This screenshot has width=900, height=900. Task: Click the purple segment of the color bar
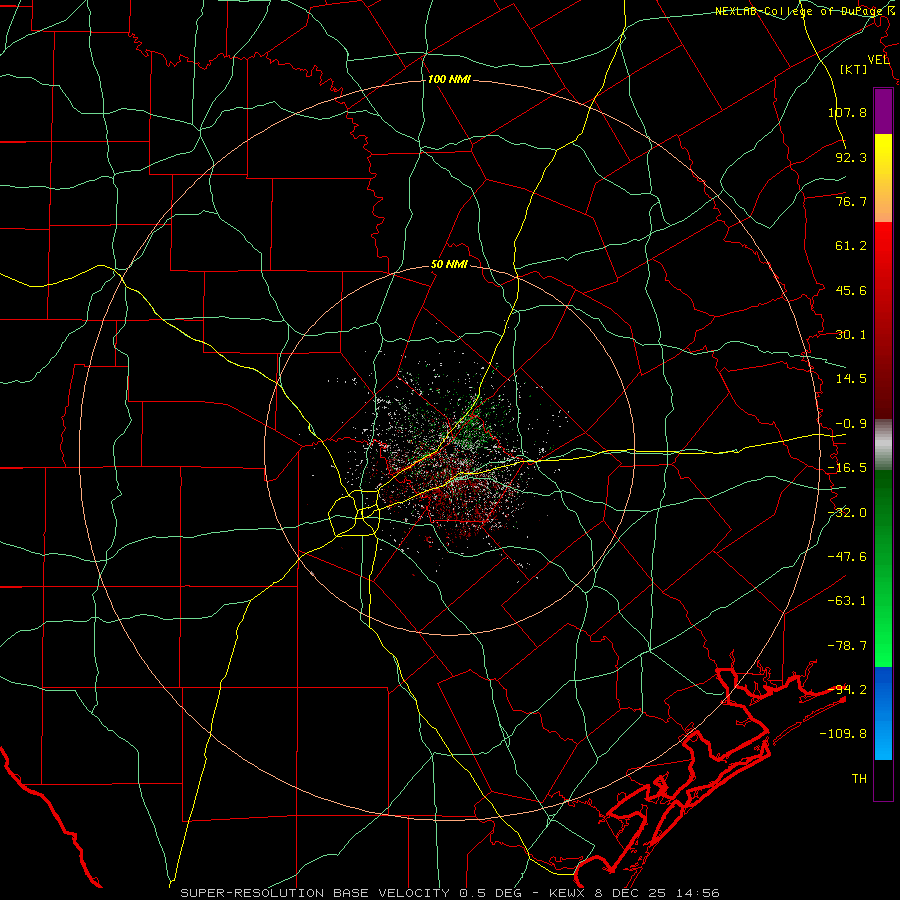coord(883,111)
